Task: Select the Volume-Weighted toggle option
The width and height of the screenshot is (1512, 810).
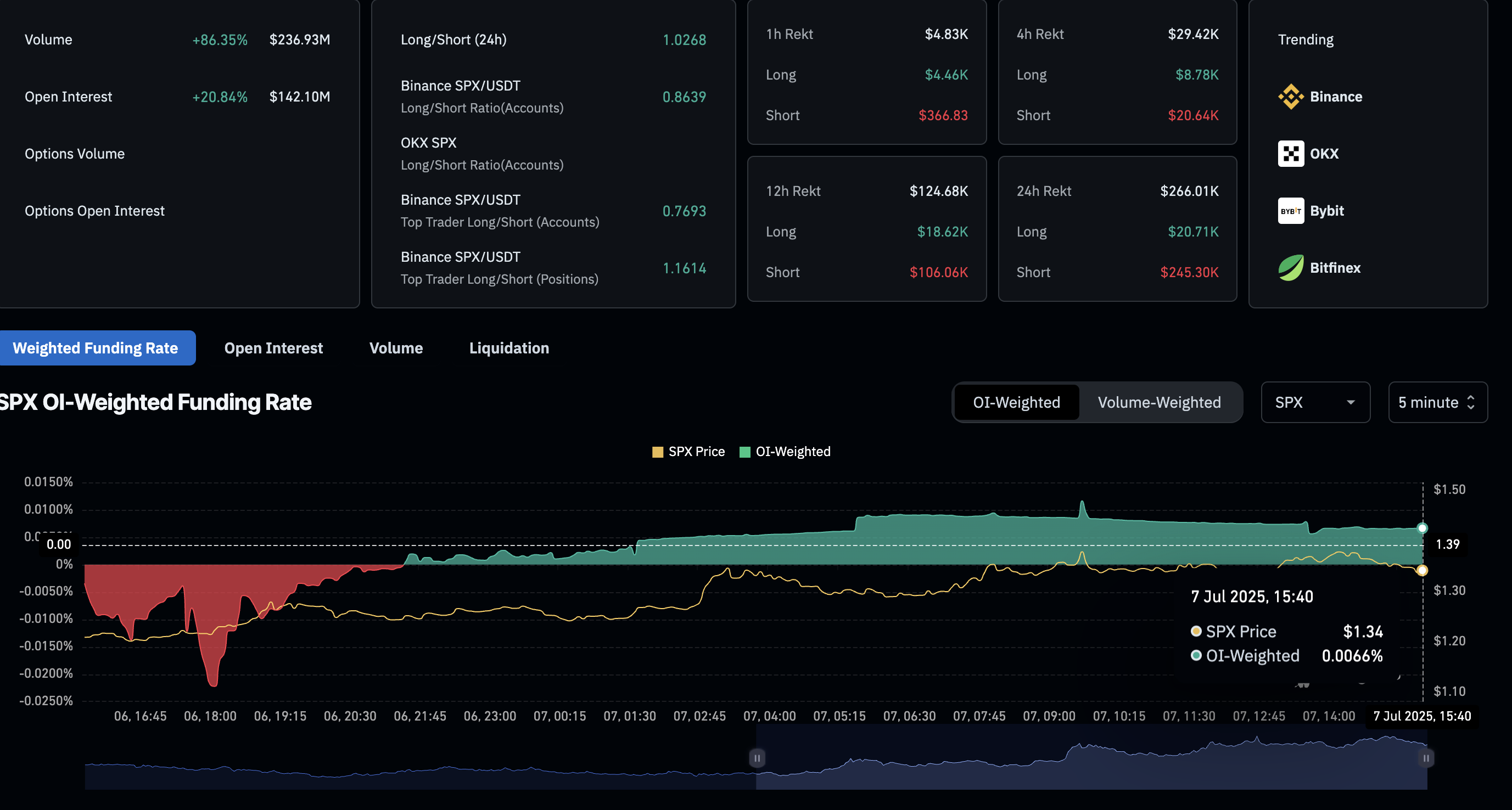Action: coord(1159,402)
